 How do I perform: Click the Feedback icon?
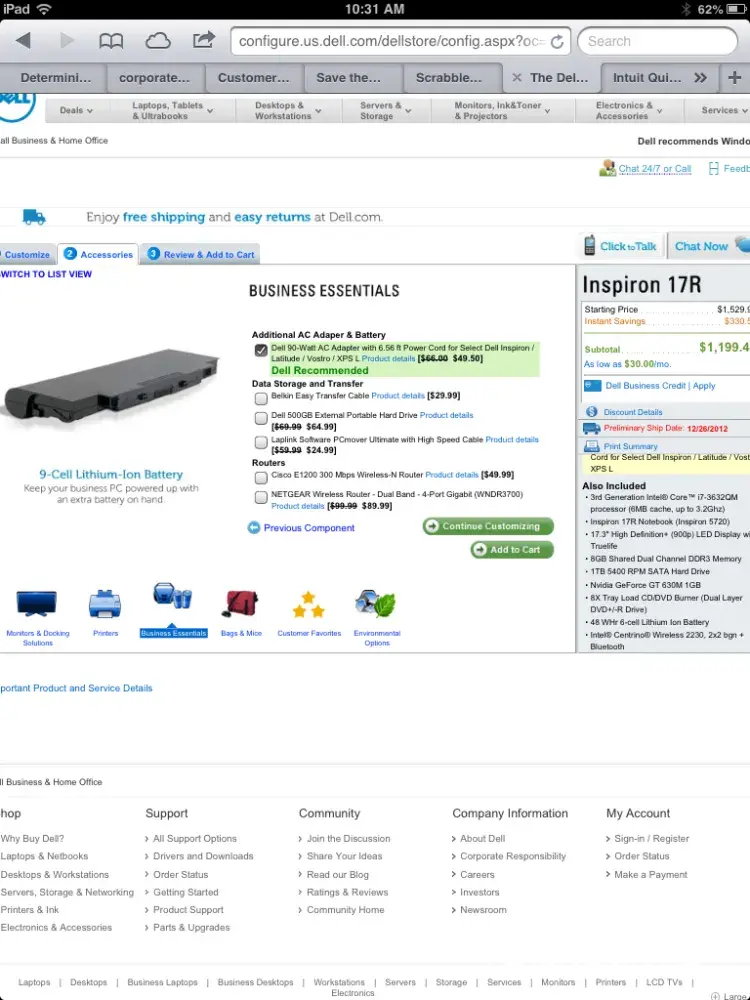(714, 168)
